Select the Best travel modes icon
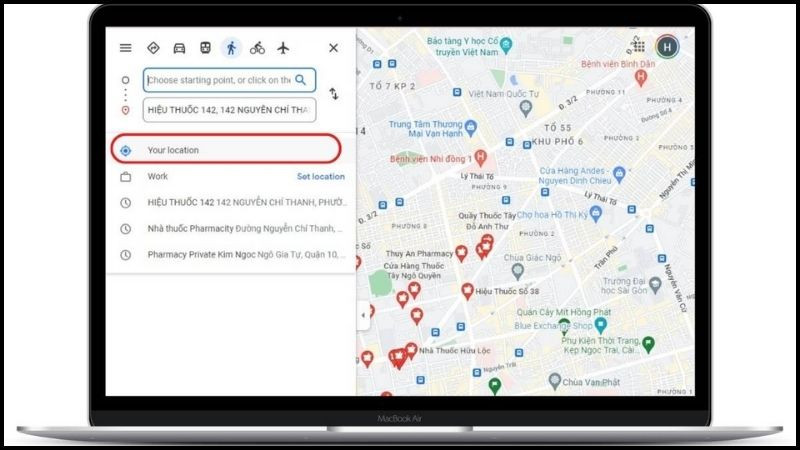Screen dimensions: 800x450 pos(154,47)
